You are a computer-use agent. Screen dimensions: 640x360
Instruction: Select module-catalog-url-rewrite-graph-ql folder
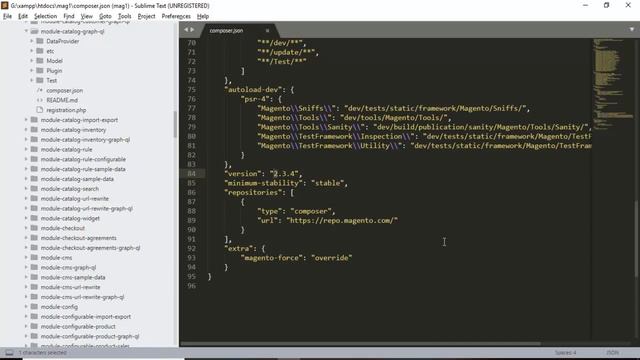87,209
